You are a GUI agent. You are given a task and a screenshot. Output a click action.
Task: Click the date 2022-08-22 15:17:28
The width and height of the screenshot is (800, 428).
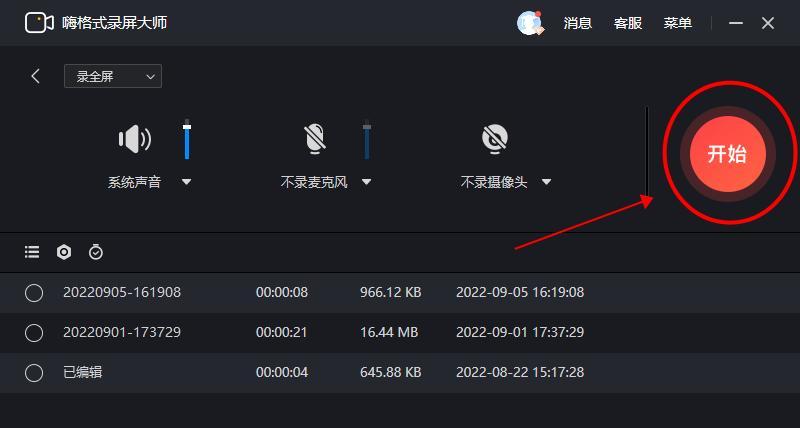pos(520,372)
